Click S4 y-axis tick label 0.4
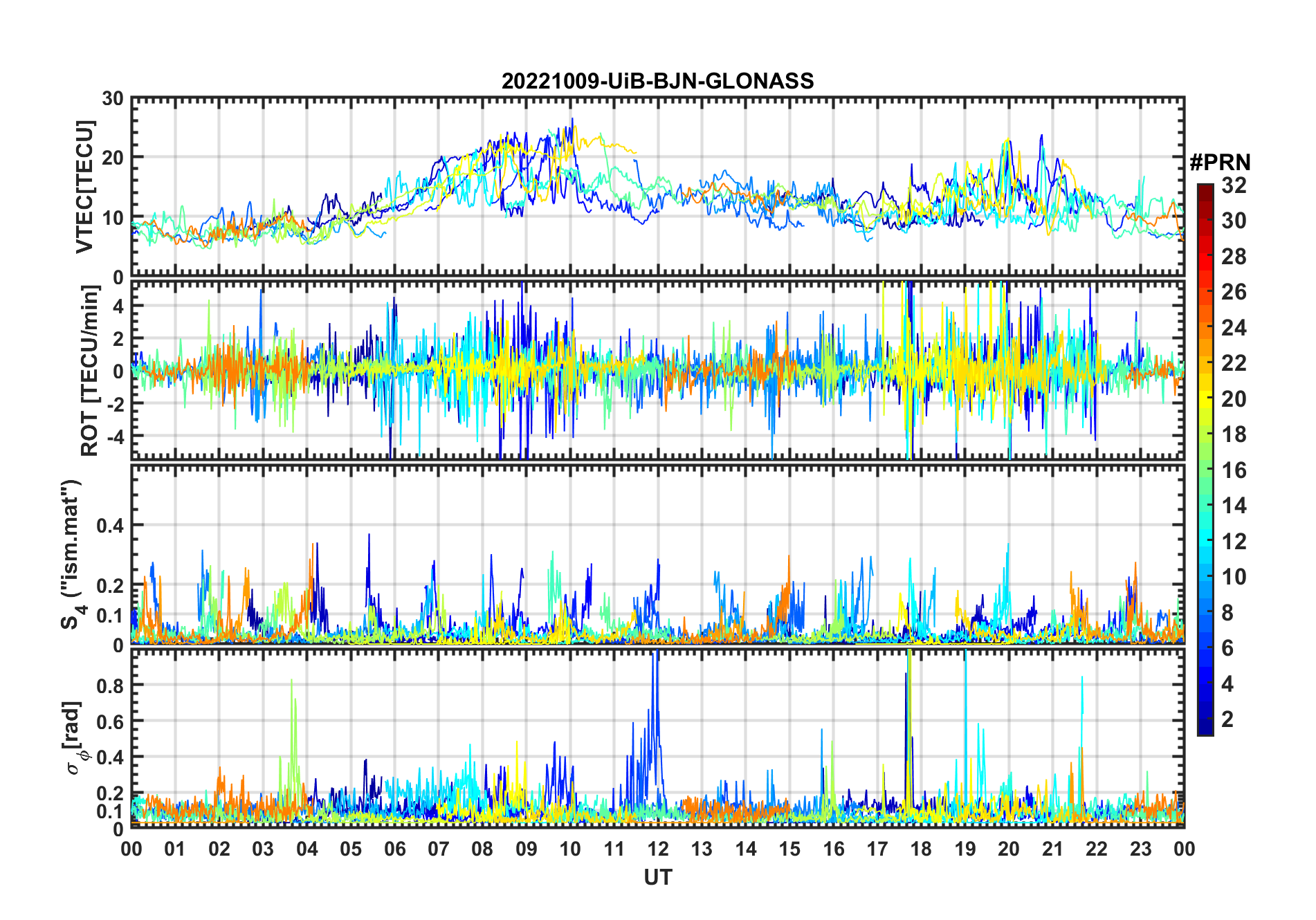This screenshot has height=920, width=1316. coord(110,526)
